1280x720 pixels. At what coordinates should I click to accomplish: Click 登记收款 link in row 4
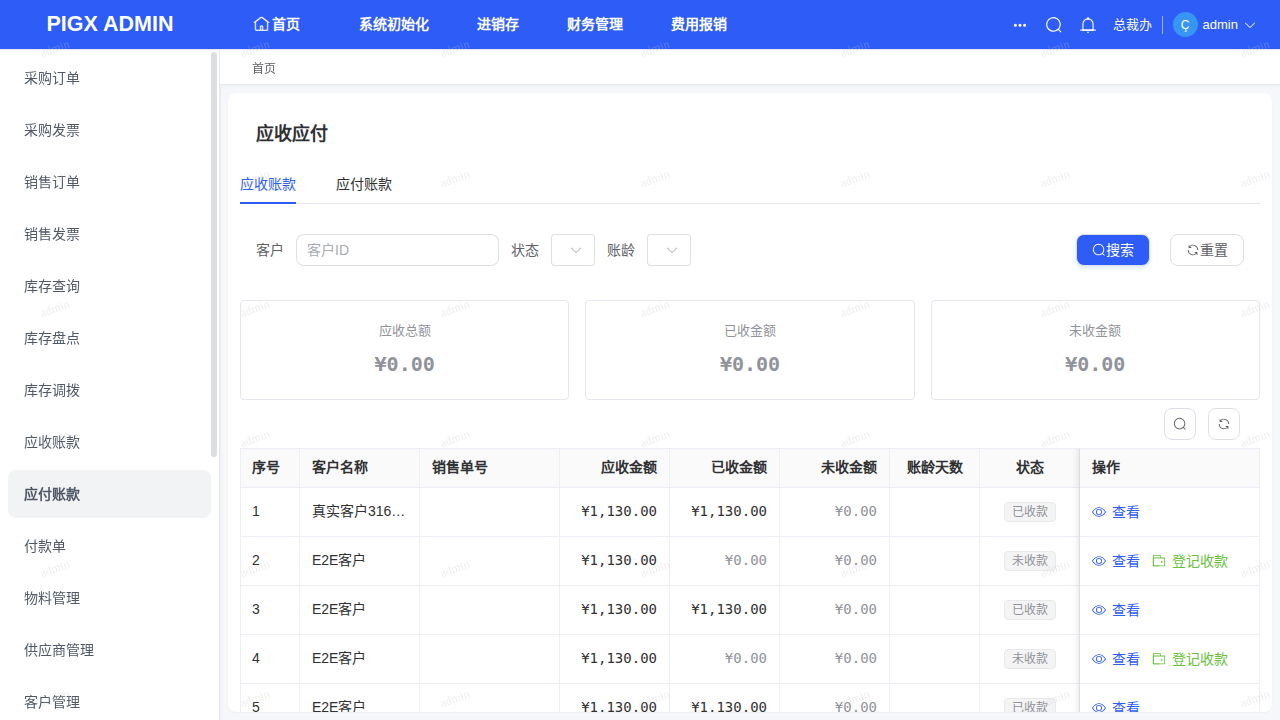point(1200,659)
